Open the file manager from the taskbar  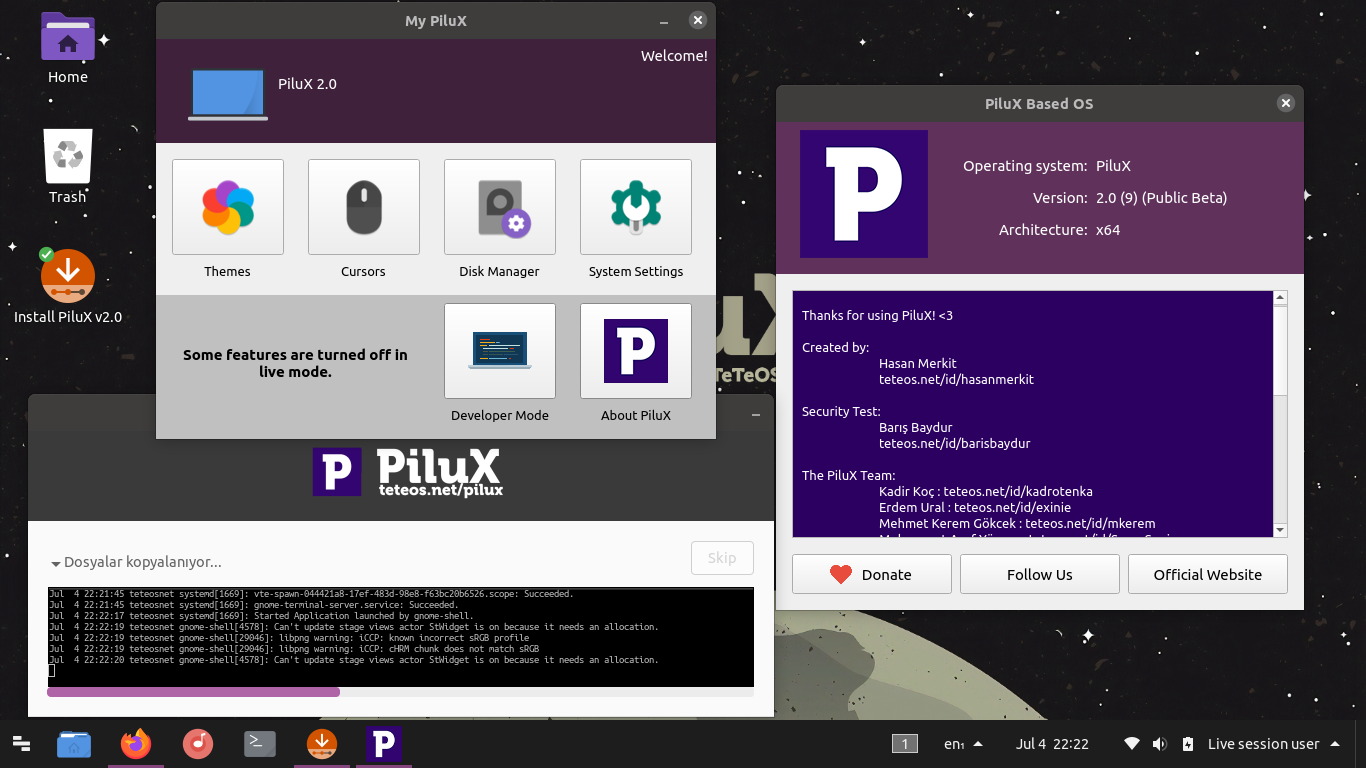click(74, 743)
